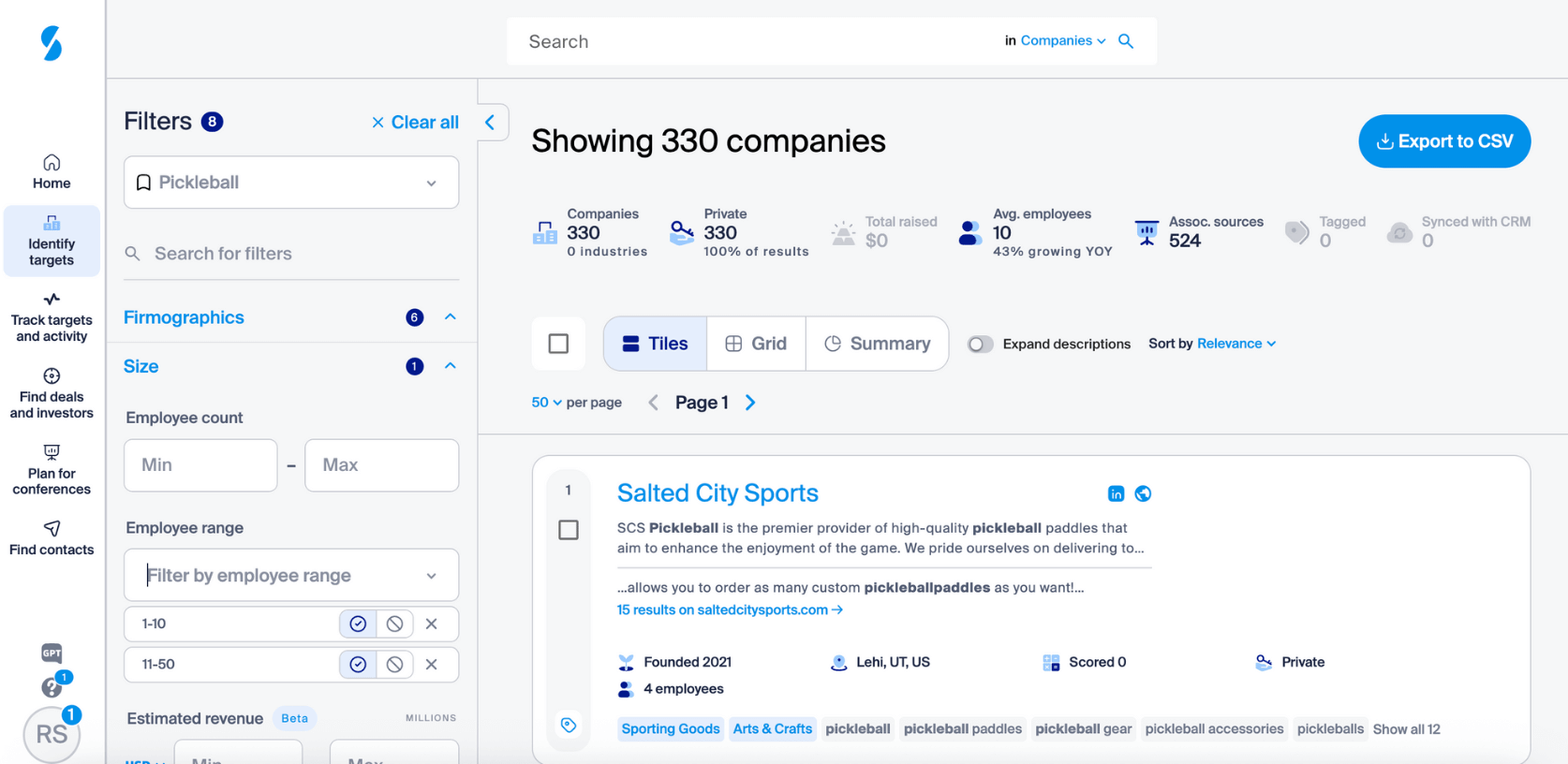Collapse the filters panel arrow
The width and height of the screenshot is (1568, 764).
490,122
